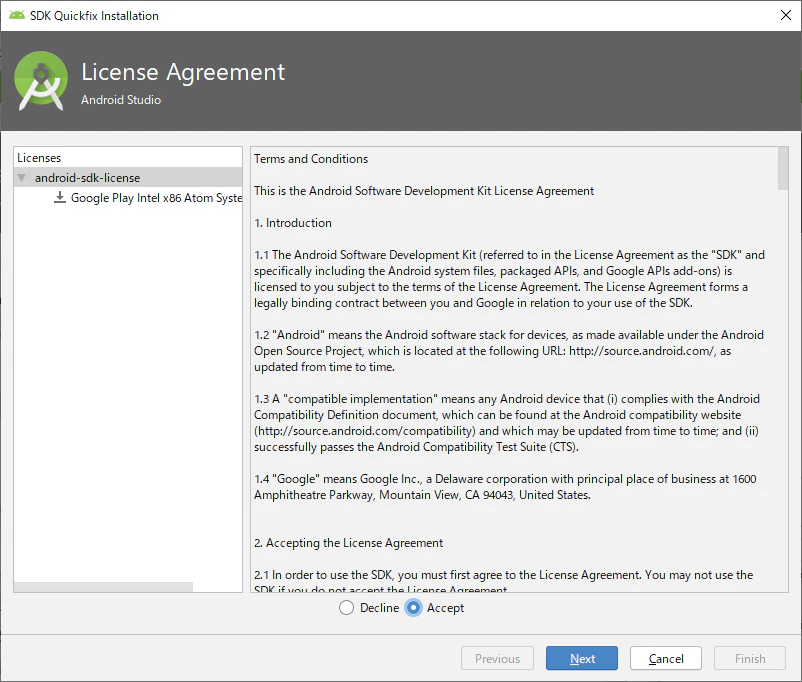Screen dimensions: 802x682
Task: Click the license text vertical scrollbar thumb
Action: [783, 168]
